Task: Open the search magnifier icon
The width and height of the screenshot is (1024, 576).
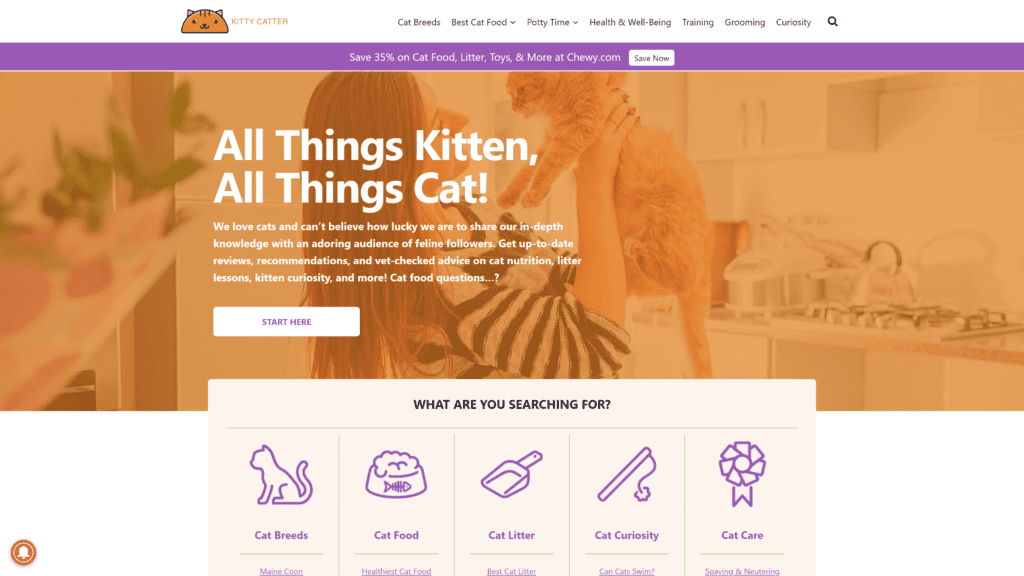Action: point(832,22)
